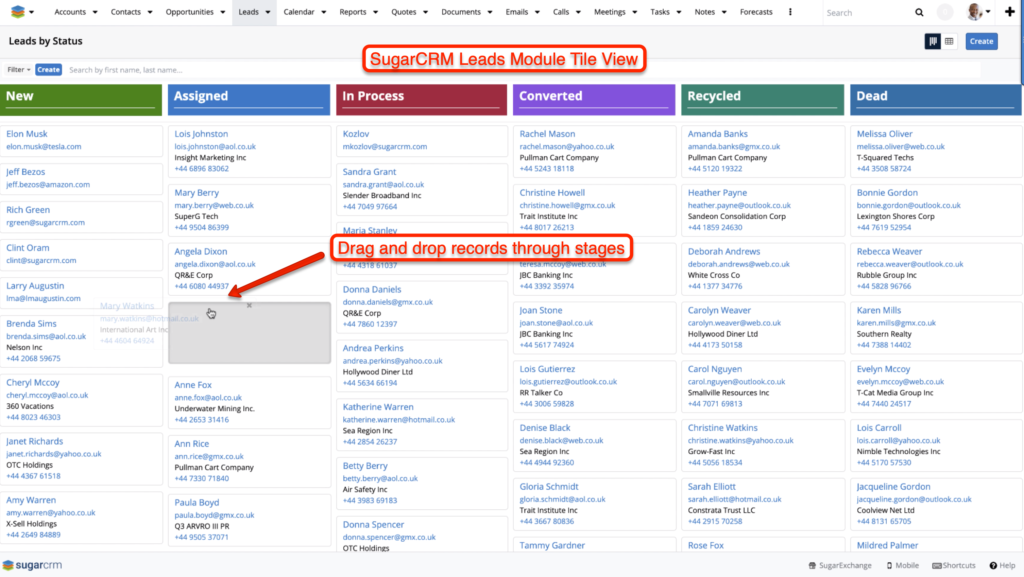
Task: Click the small Create button beside Filter
Action: pyautogui.click(x=48, y=70)
